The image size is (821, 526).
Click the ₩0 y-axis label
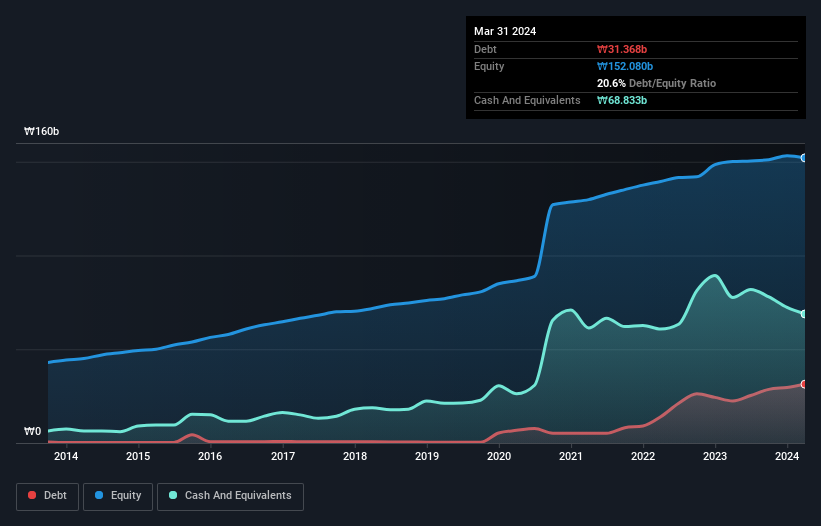point(32,431)
